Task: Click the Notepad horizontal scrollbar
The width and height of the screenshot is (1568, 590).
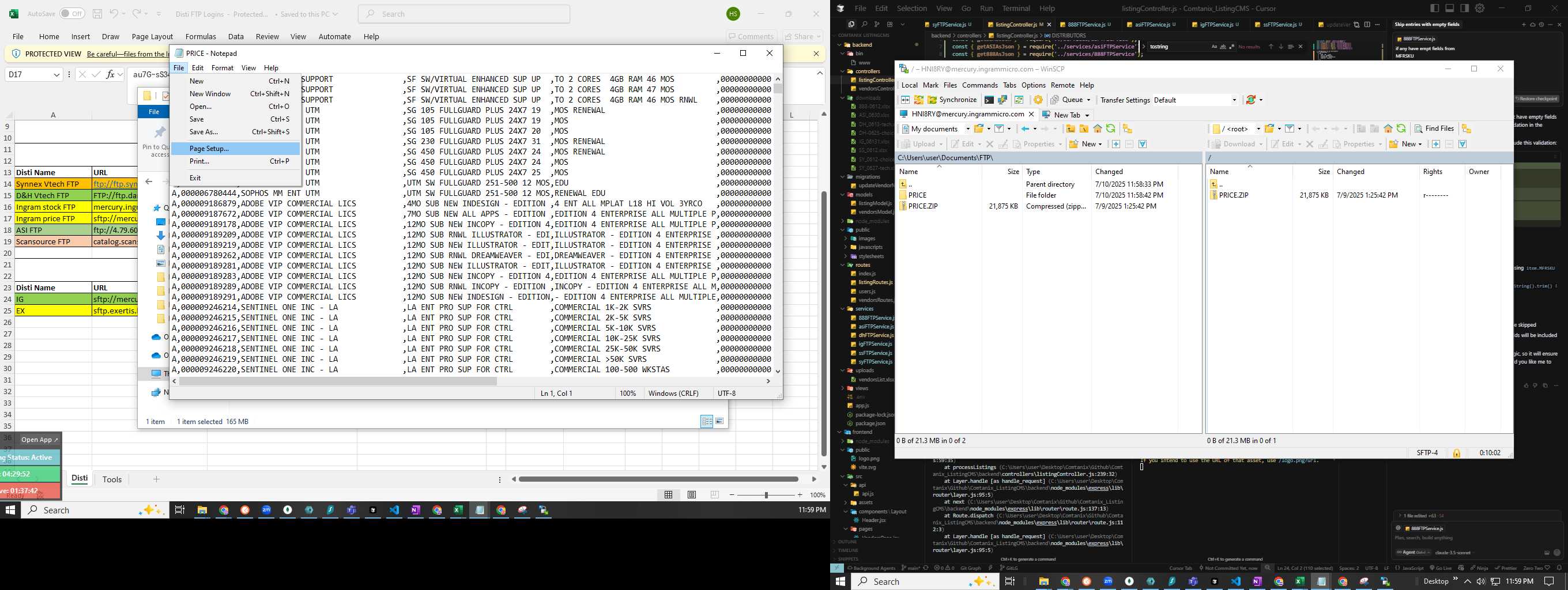Action: point(338,381)
